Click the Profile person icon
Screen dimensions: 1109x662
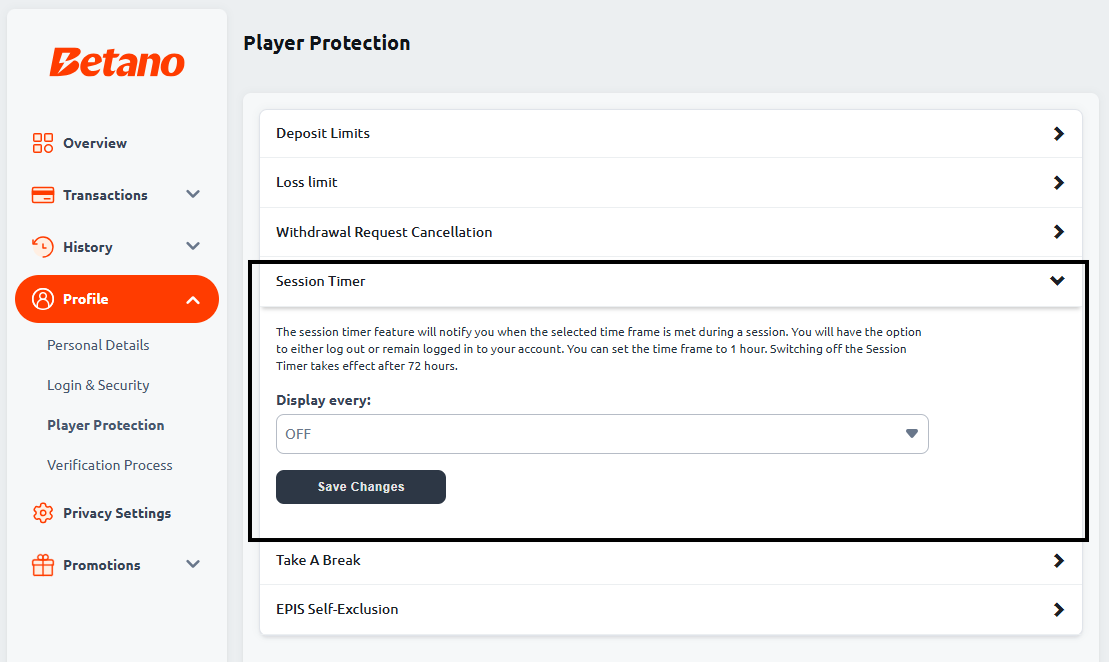click(42, 299)
